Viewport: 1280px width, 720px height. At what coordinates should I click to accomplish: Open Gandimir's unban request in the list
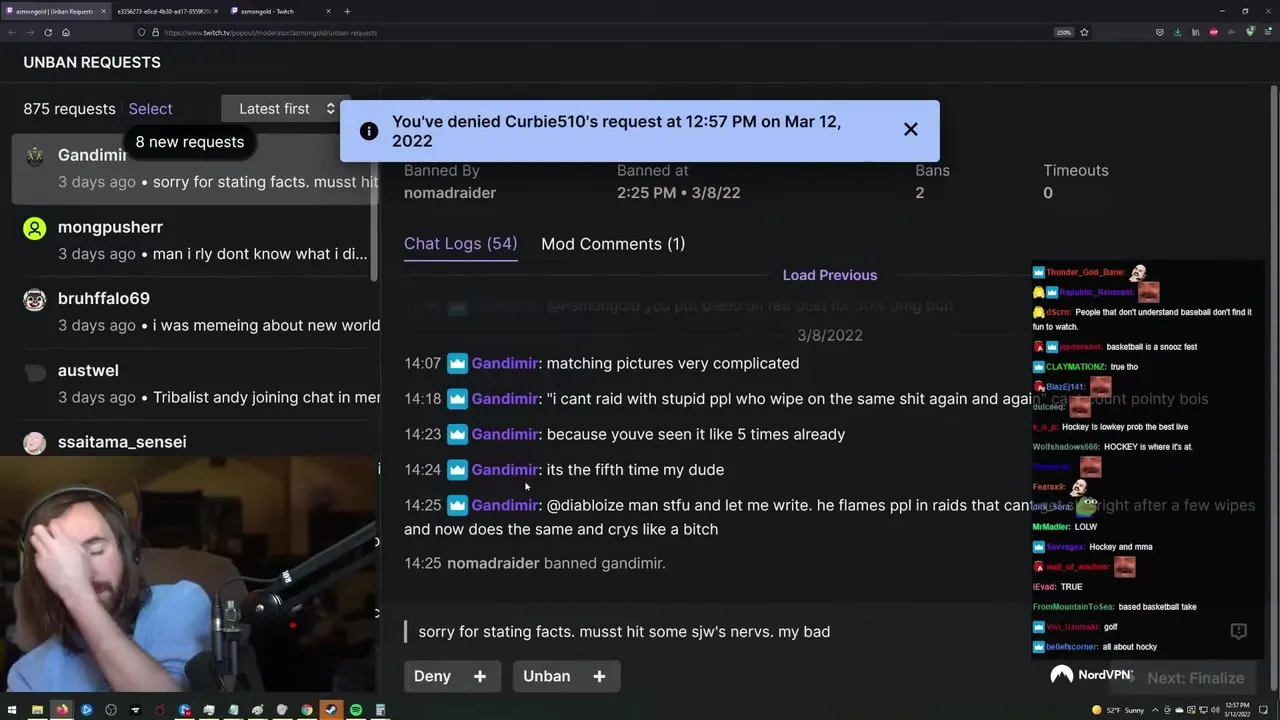point(195,168)
